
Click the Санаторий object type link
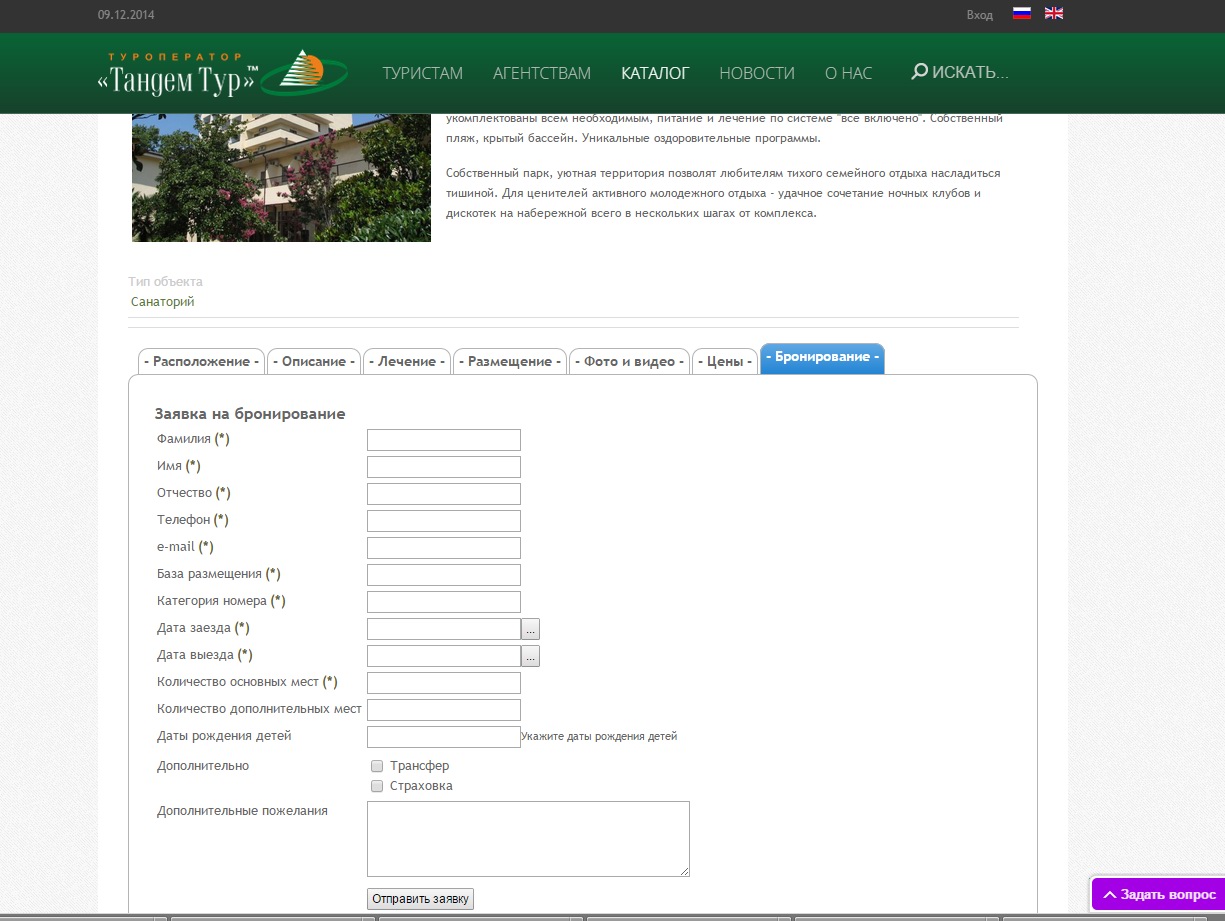coord(163,301)
